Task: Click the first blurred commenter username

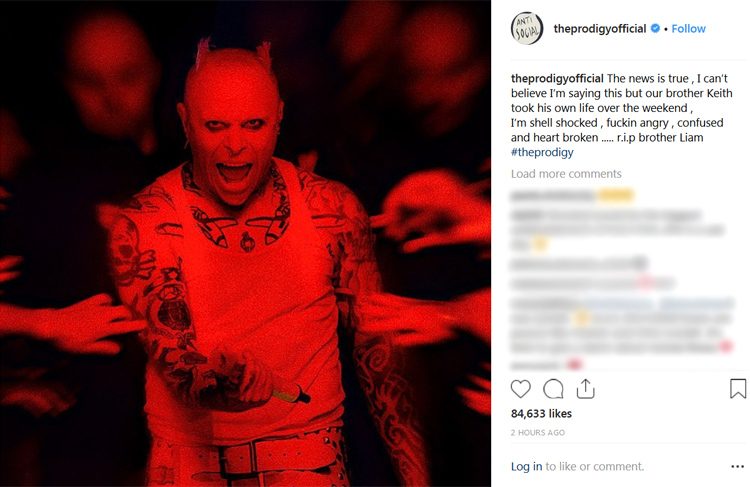Action: tap(552, 196)
